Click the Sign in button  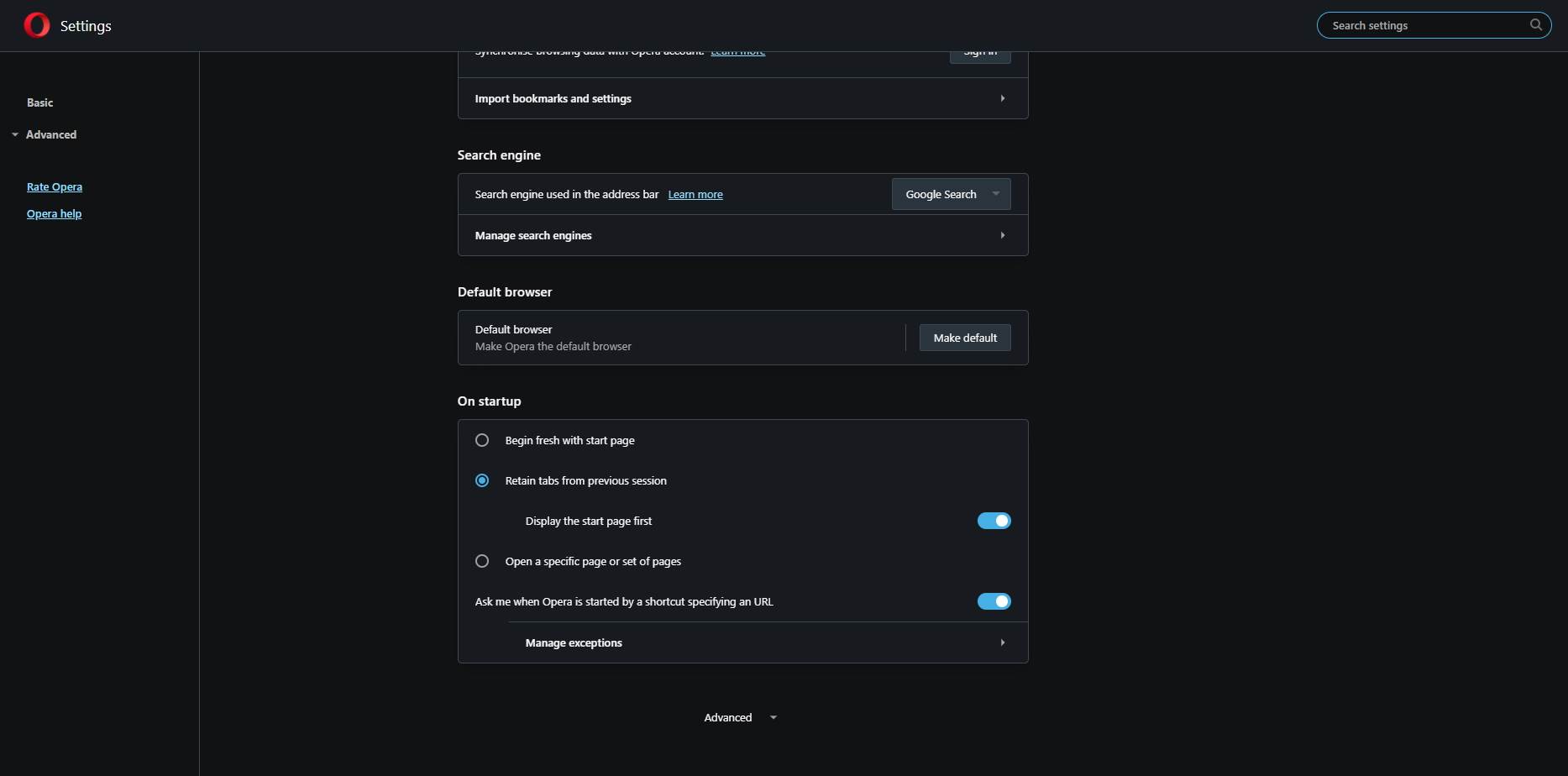[x=979, y=50]
